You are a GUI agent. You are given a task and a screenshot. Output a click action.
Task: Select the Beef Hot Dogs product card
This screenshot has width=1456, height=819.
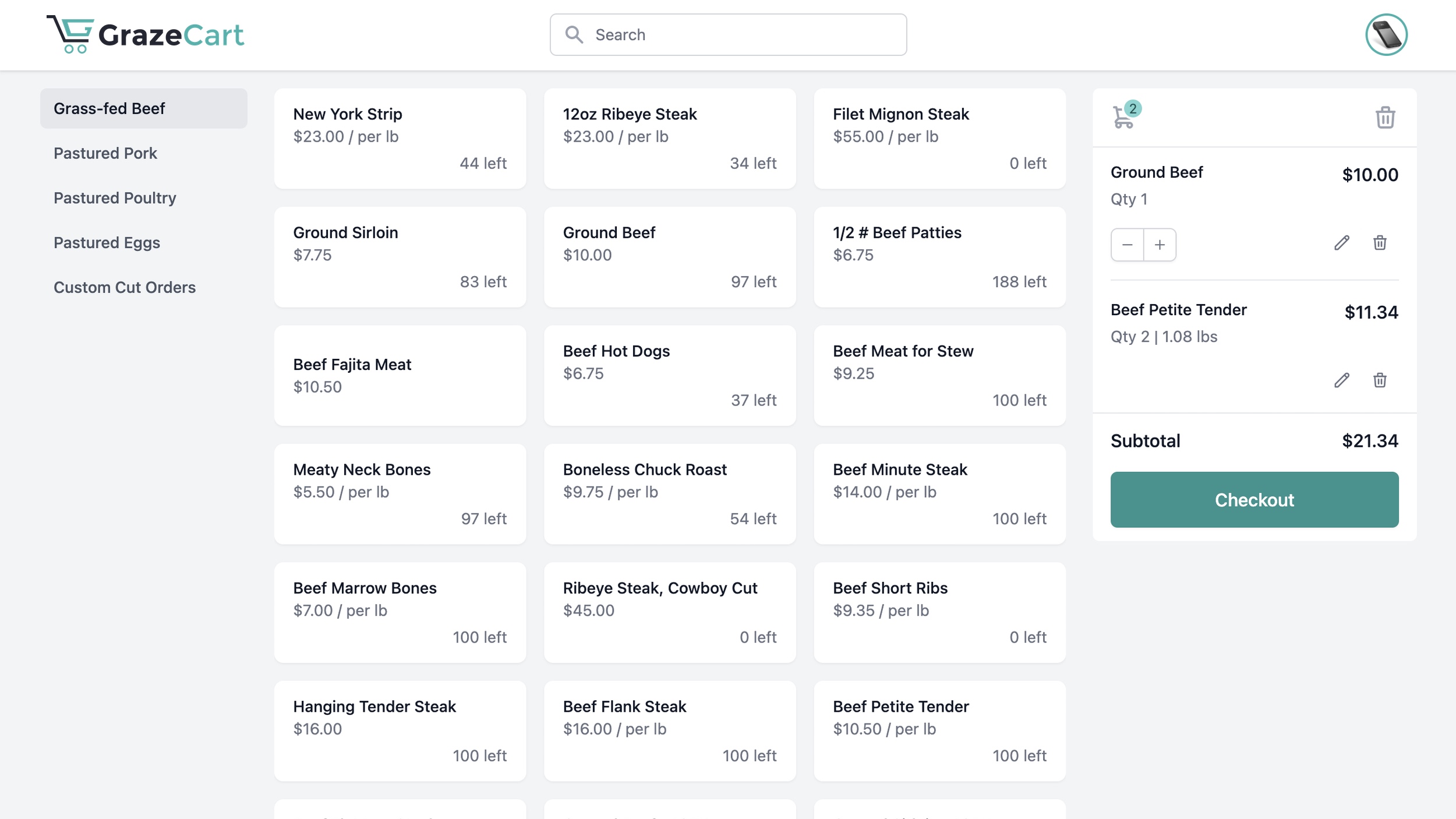pyautogui.click(x=670, y=376)
